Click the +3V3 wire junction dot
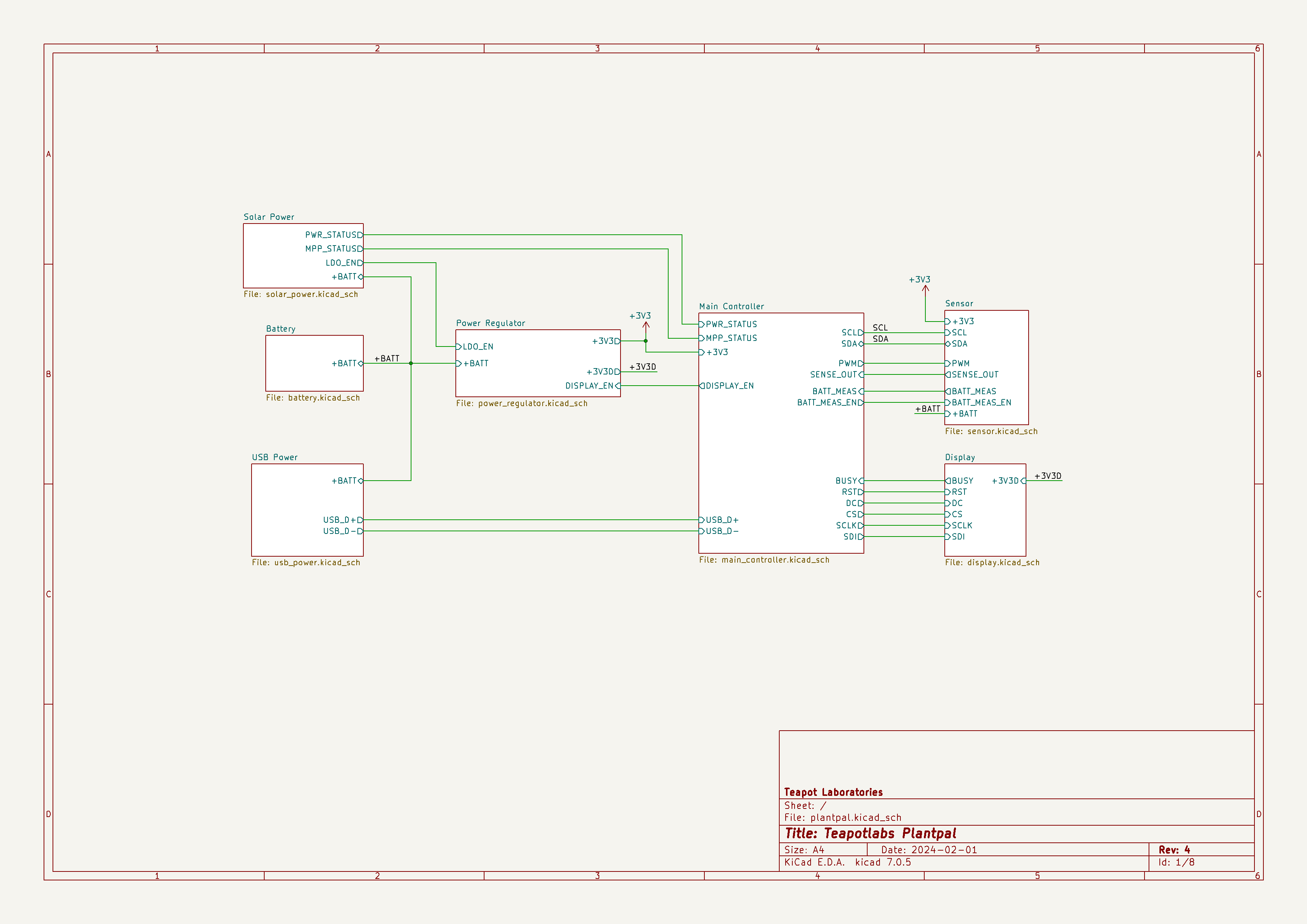Screen dimensions: 1307x924 point(645,341)
